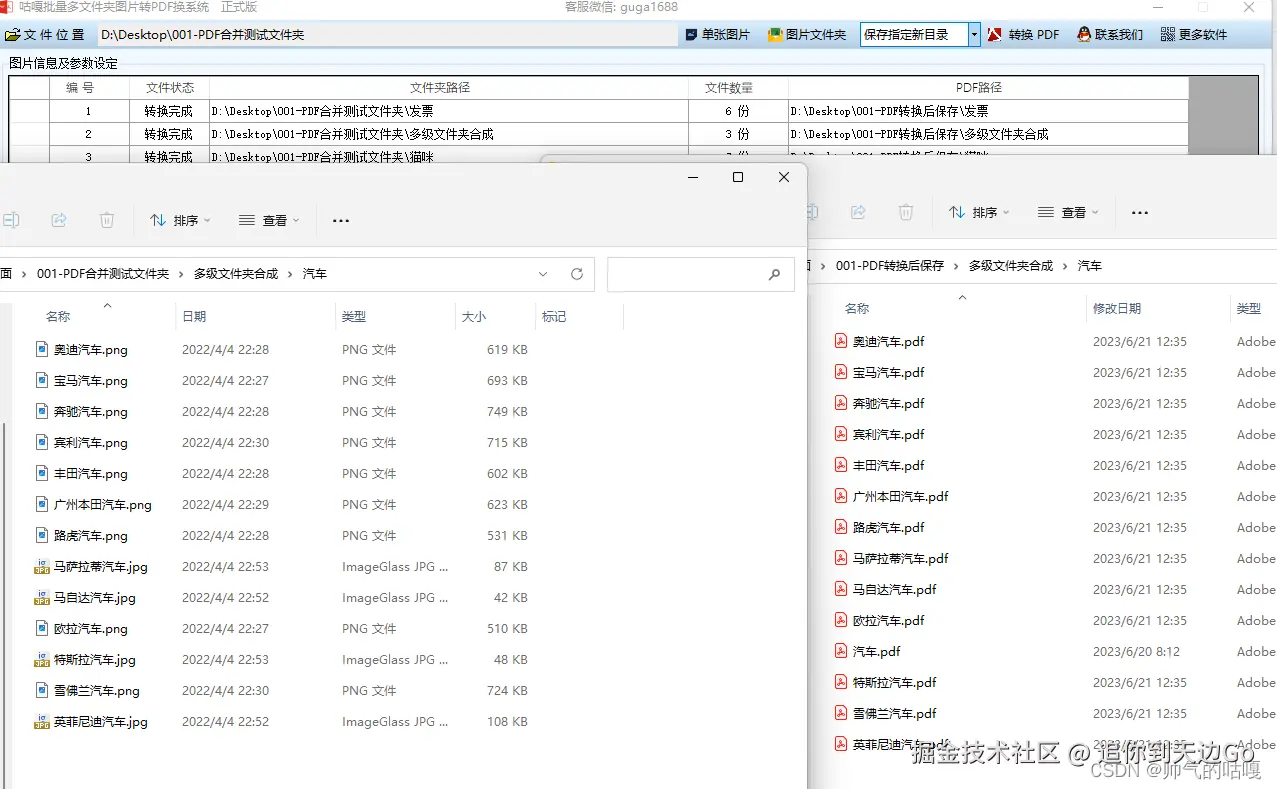Click the share icon in the front Explorer toolbar
1277x789 pixels.
59,220
